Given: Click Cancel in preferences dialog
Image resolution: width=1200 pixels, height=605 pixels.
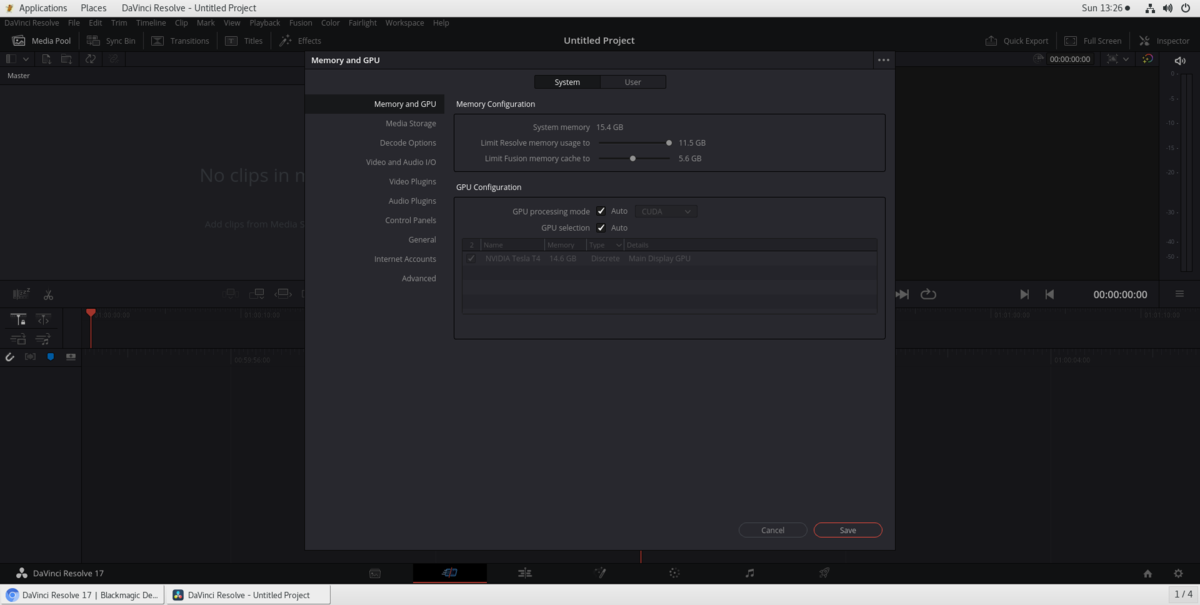Looking at the screenshot, I should tap(773, 530).
